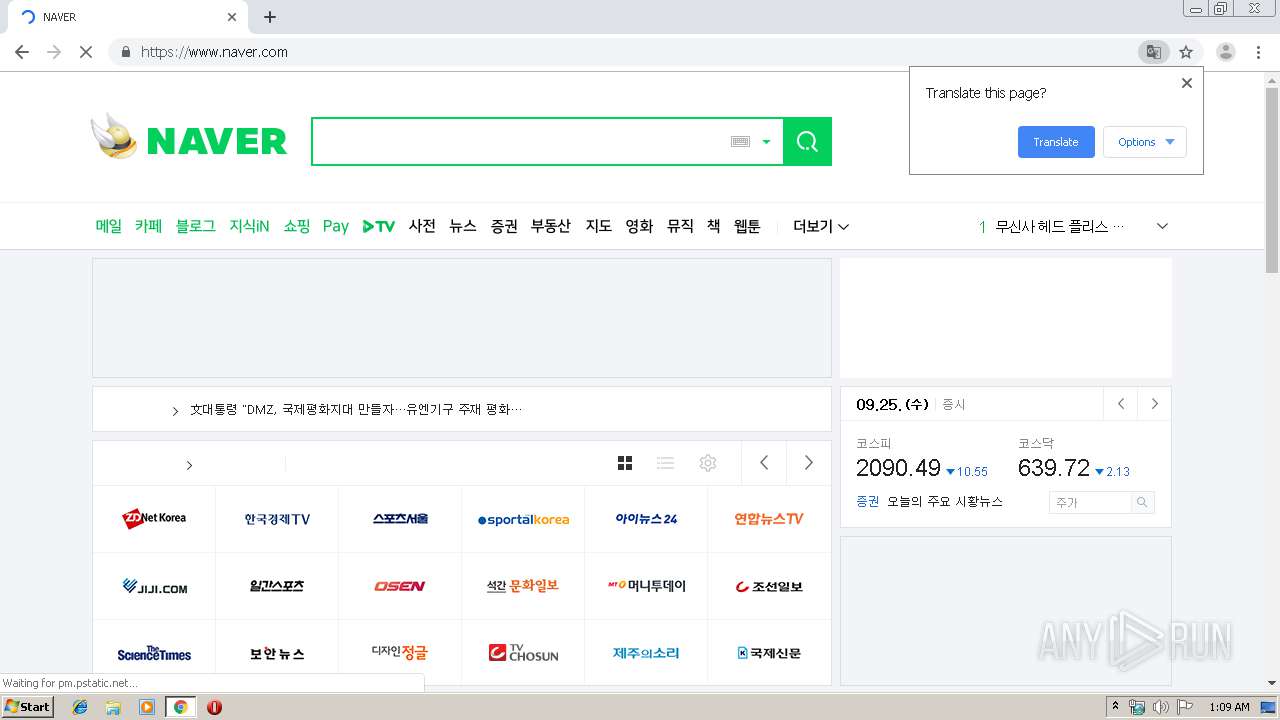Open the 사전 link
1280x720 pixels.
[x=422, y=226]
